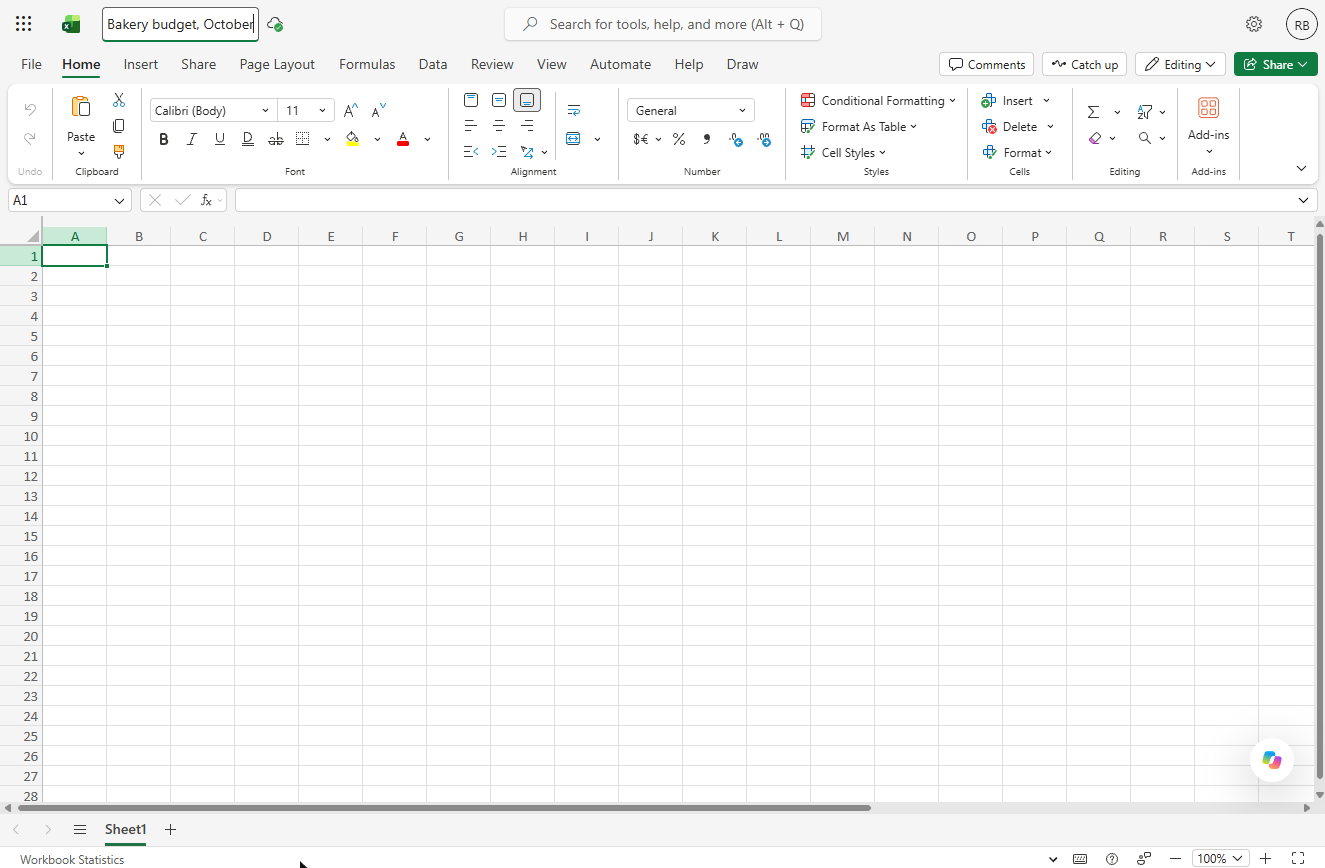
Task: Click the Copy icon in Clipboard
Action: 119,126
